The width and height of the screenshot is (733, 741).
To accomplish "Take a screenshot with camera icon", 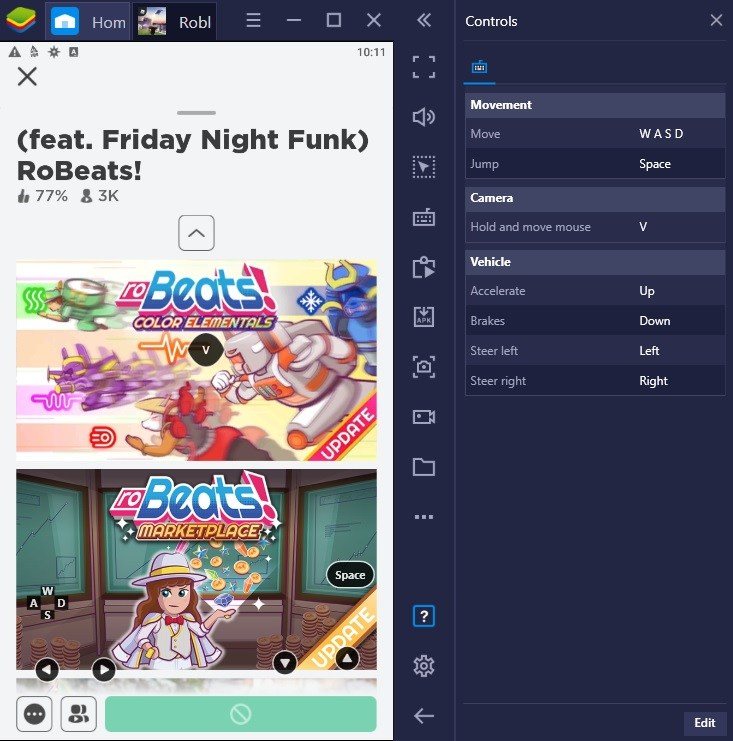I will [424, 367].
